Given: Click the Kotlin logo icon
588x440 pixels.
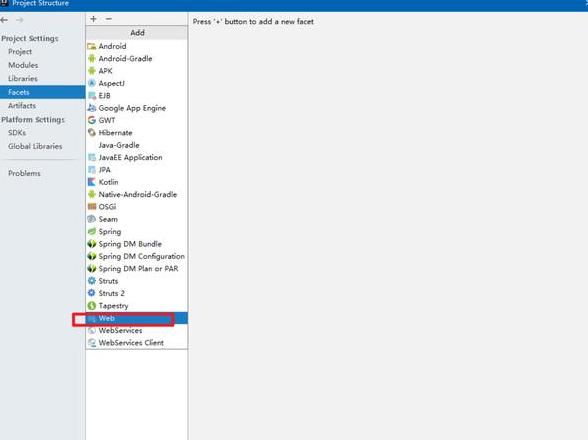Looking at the screenshot, I should pyautogui.click(x=92, y=182).
